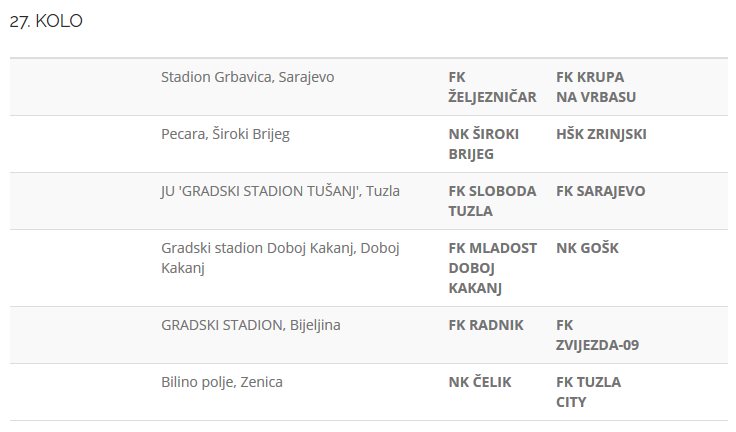Select the FK Tuzla City team name
This screenshot has height=432, width=736.
pos(588,392)
